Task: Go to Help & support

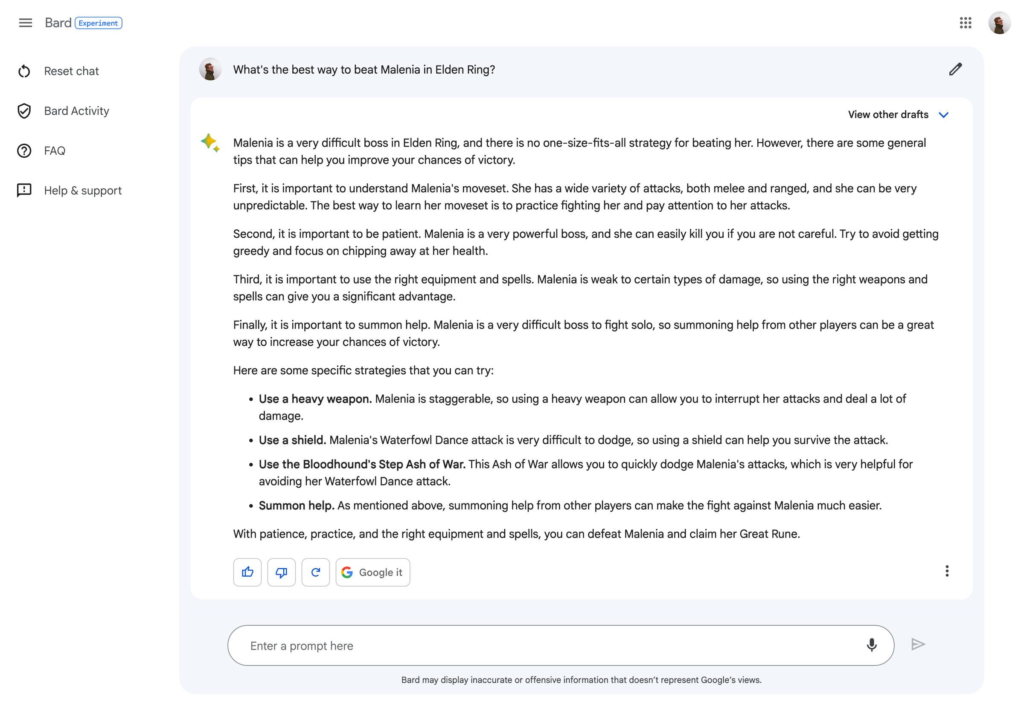Action: [x=82, y=191]
